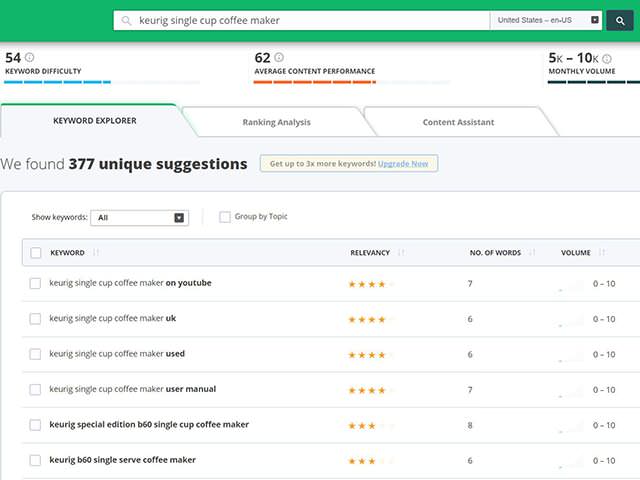Click the keyword search input field
This screenshot has height=480, width=640.
pyautogui.click(x=301, y=20)
